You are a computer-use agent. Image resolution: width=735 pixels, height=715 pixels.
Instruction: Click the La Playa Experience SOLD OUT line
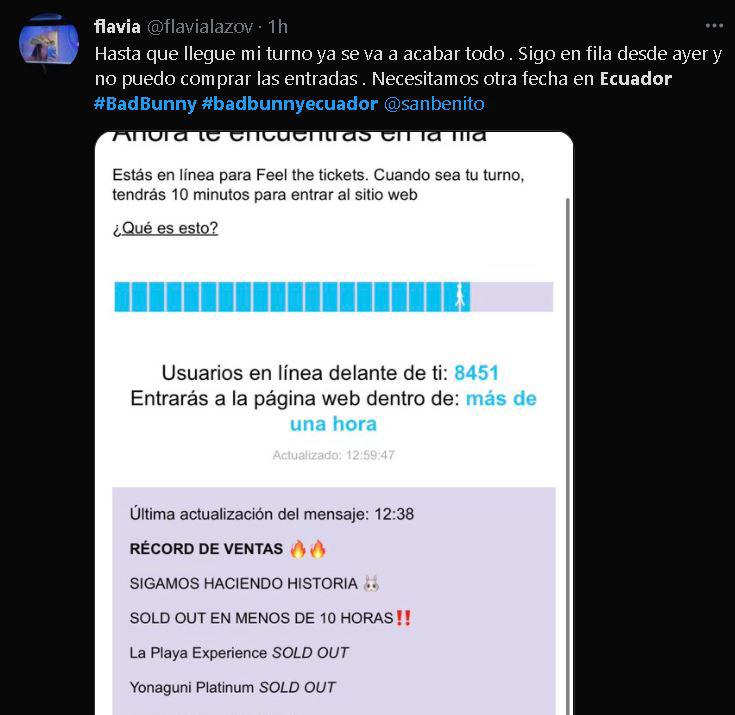[x=239, y=653]
